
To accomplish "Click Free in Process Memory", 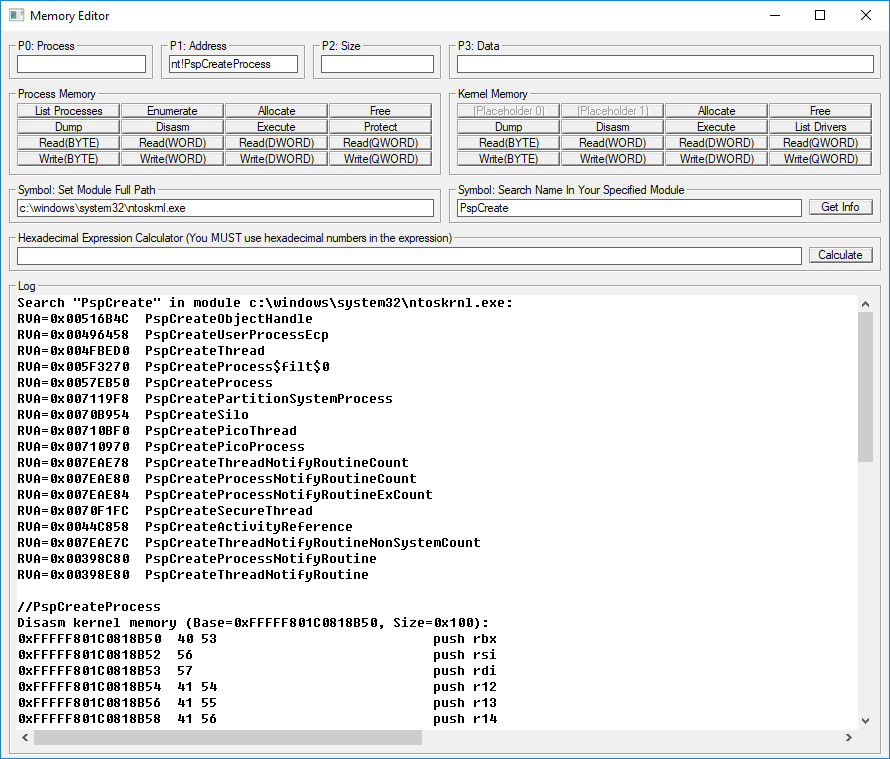I will click(380, 111).
